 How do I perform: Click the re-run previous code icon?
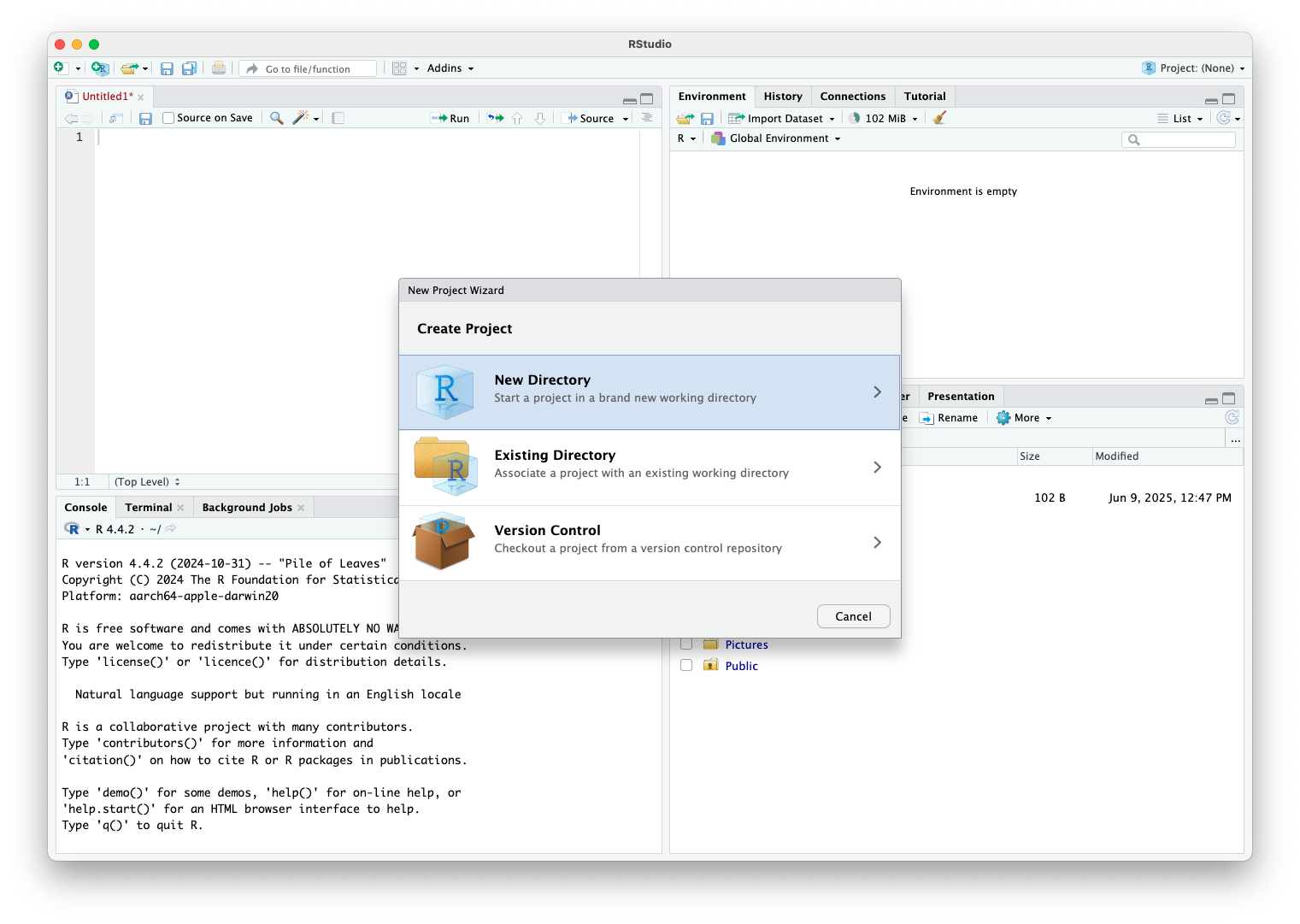click(x=496, y=118)
